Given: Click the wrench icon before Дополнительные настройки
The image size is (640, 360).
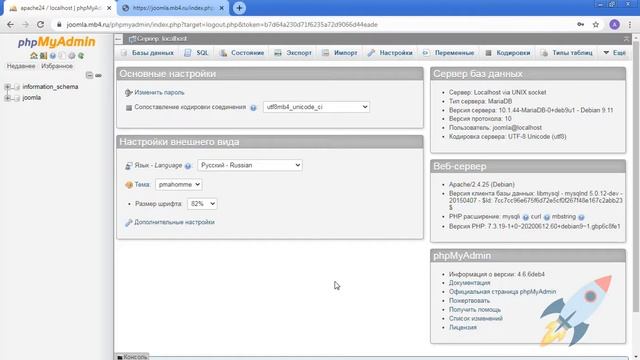Looking at the screenshot, I should [129, 222].
